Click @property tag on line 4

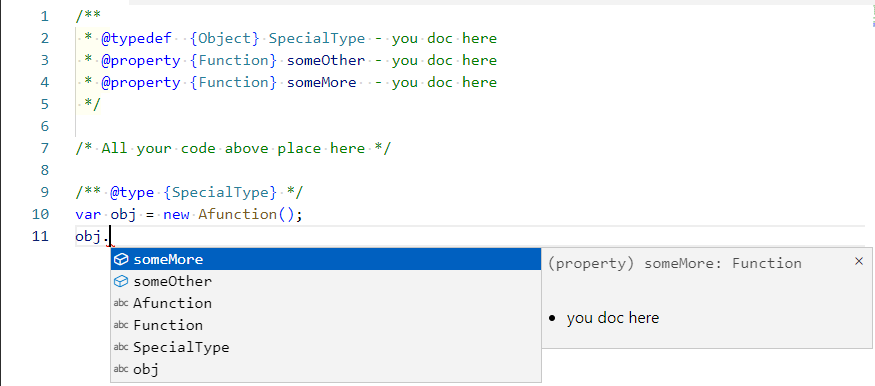141,83
